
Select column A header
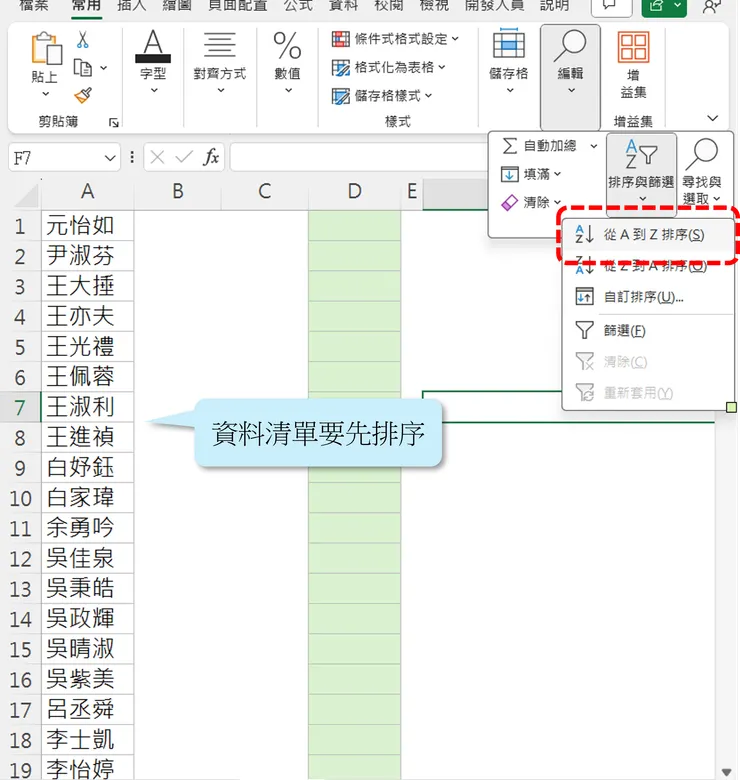pyautogui.click(x=88, y=192)
